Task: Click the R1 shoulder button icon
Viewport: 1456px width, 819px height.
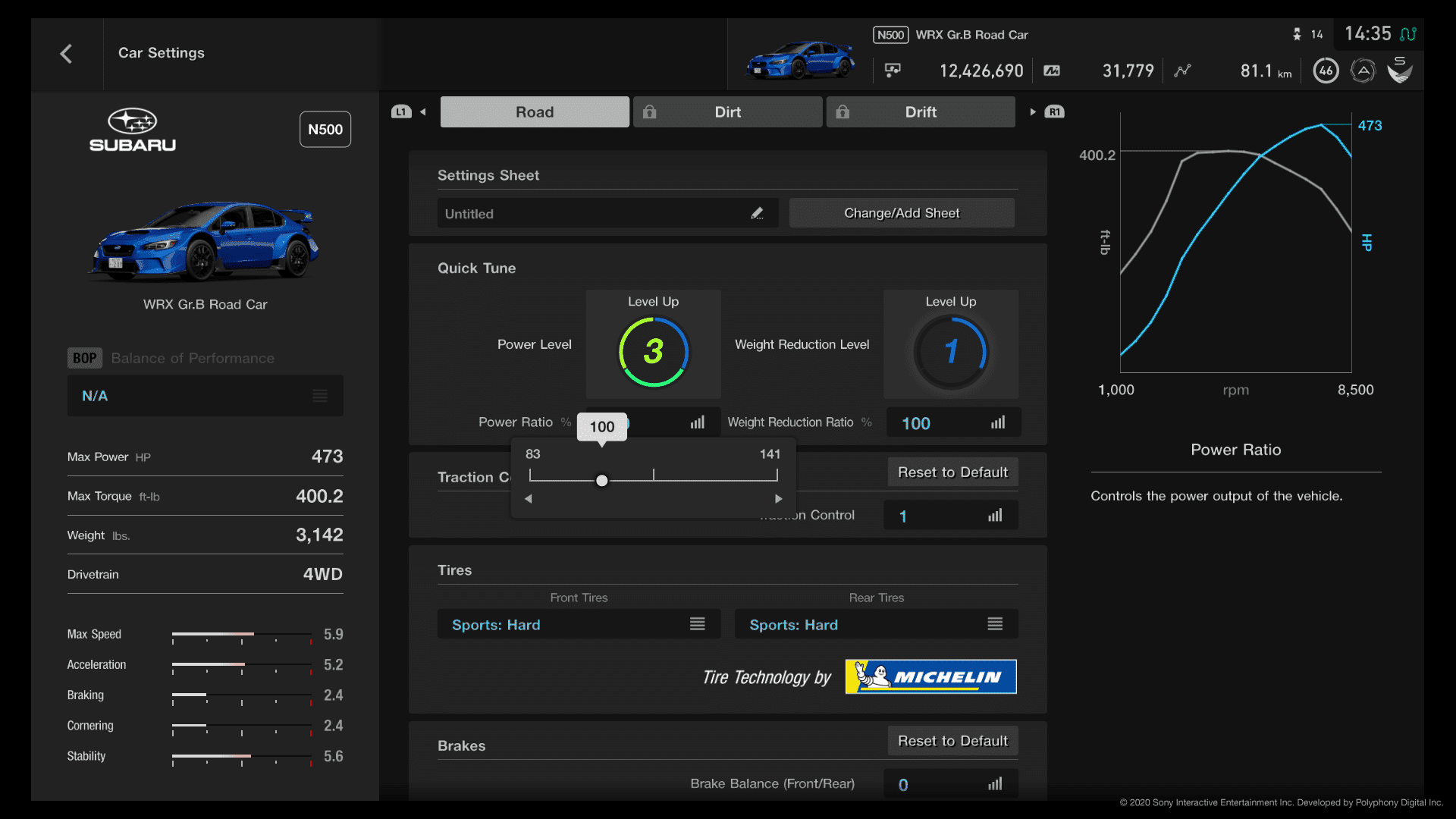Action: tap(1055, 111)
